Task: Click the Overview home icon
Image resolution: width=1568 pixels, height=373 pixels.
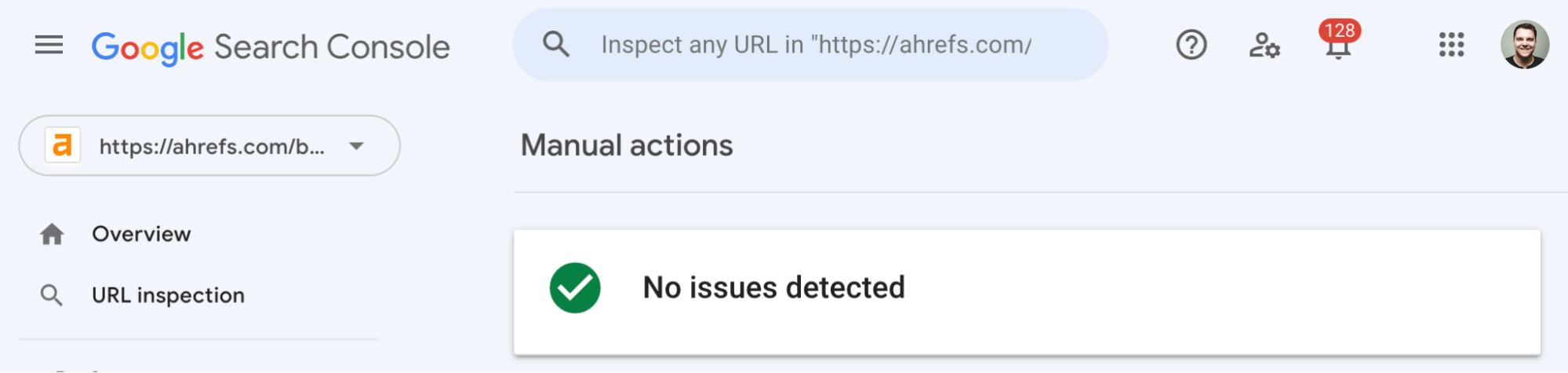Action: (x=52, y=234)
